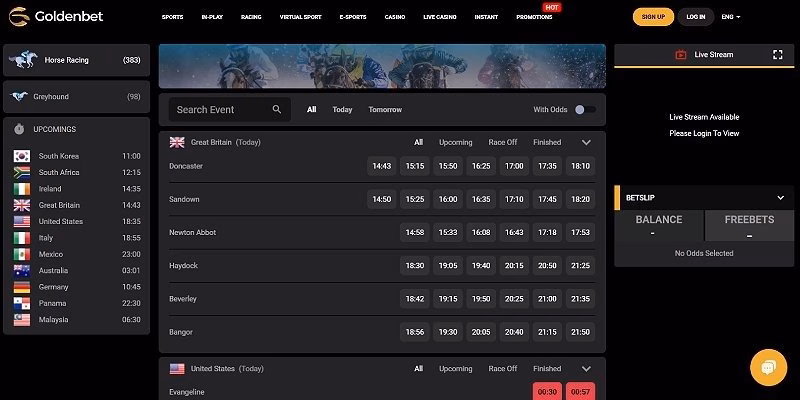Viewport: 800px width, 400px height.
Task: Click United States flag in race header
Action: [x=177, y=368]
